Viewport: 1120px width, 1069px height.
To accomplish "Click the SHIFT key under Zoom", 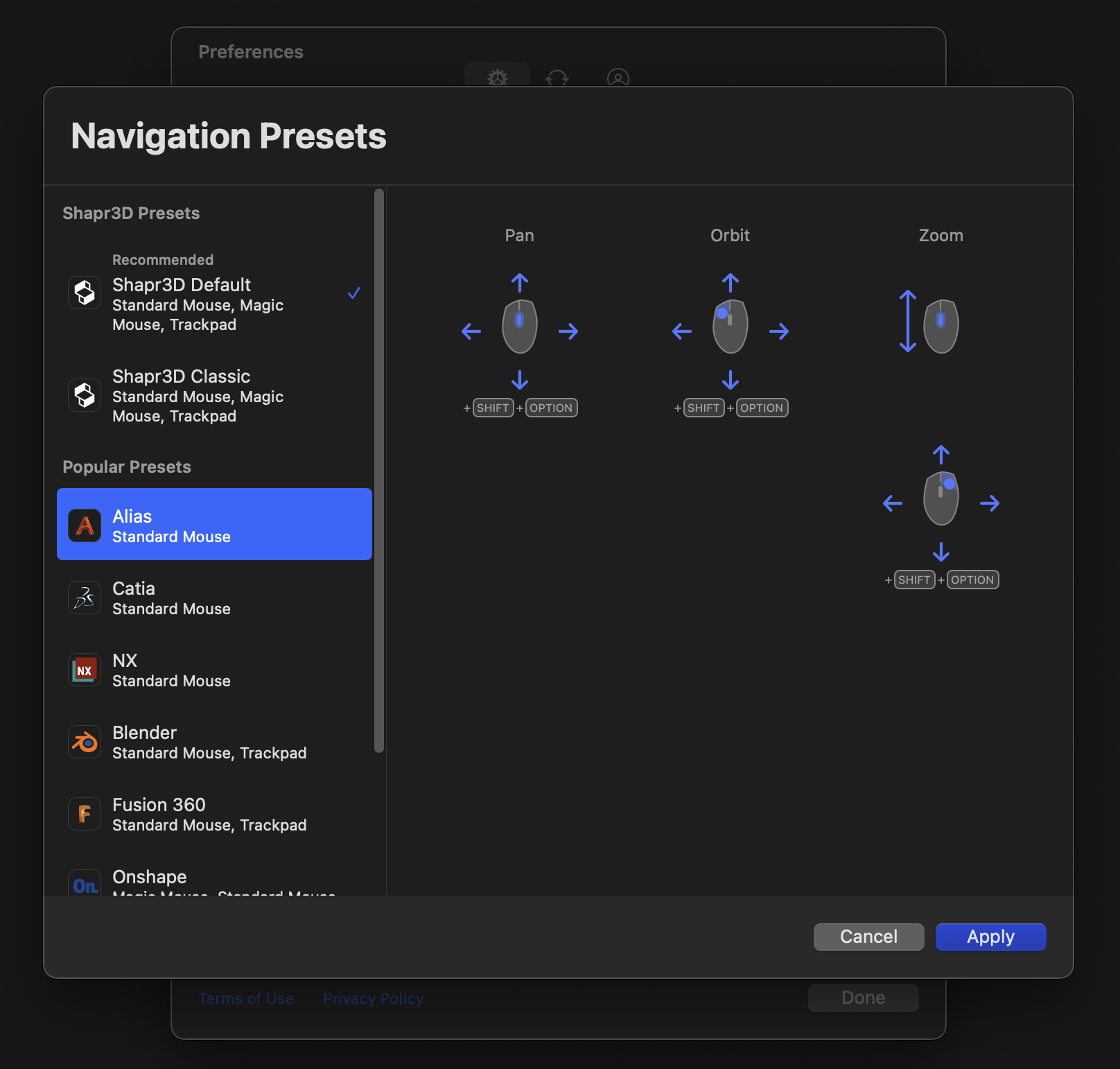I will click(915, 580).
